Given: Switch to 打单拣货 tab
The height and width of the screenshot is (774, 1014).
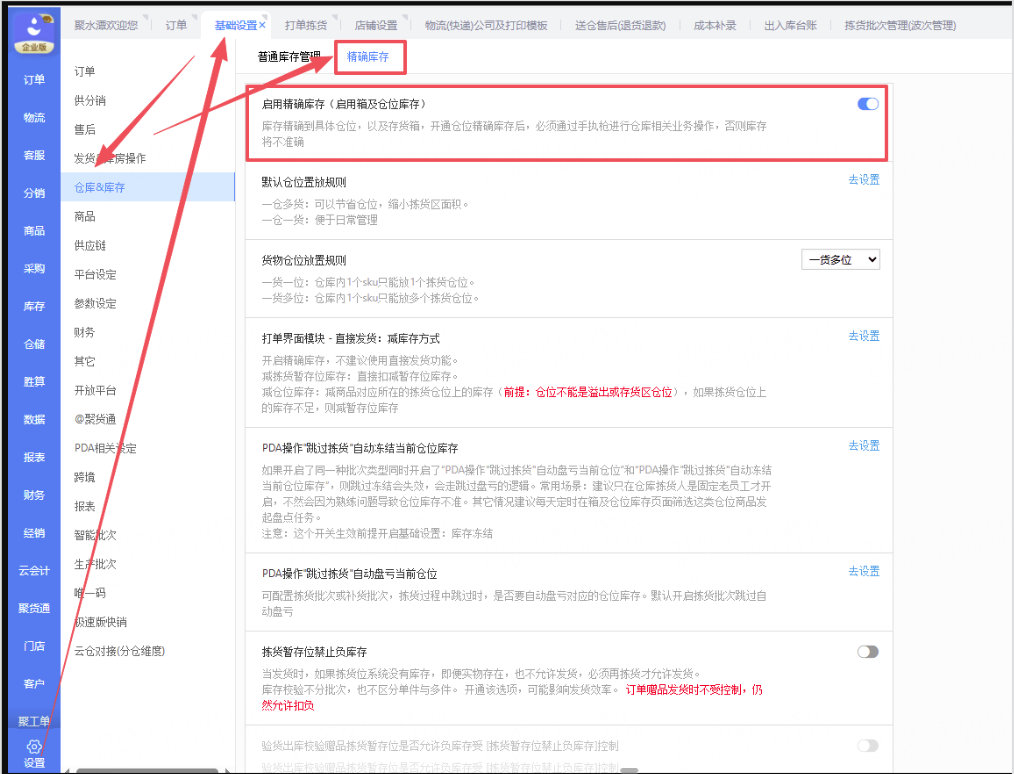Looking at the screenshot, I should coord(308,25).
